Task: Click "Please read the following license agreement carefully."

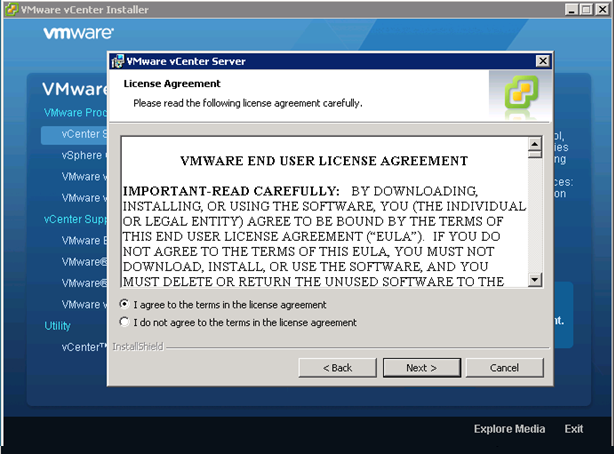Action: (x=248, y=103)
